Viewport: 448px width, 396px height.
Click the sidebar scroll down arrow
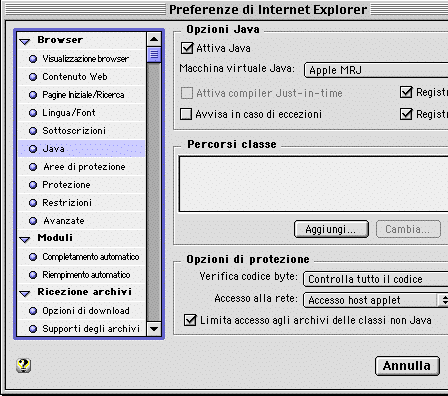coord(154,329)
